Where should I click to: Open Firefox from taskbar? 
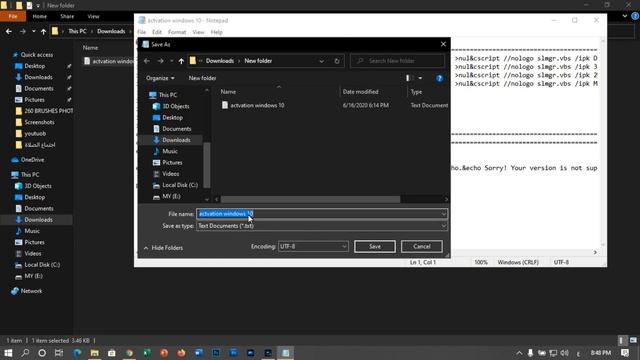coord(181,353)
